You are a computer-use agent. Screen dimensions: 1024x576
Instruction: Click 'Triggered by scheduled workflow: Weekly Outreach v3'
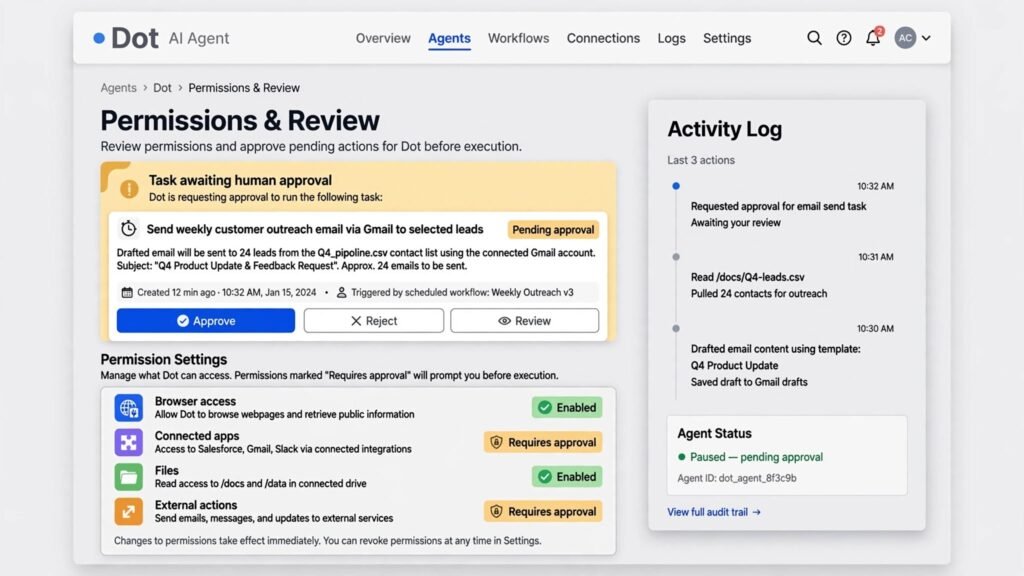coord(462,293)
